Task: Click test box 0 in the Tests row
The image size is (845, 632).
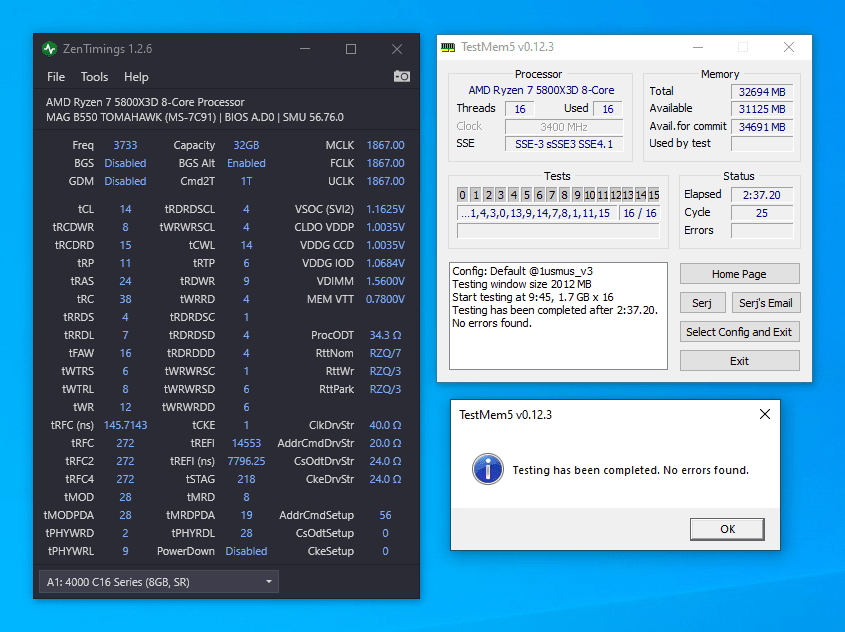Action: point(462,195)
